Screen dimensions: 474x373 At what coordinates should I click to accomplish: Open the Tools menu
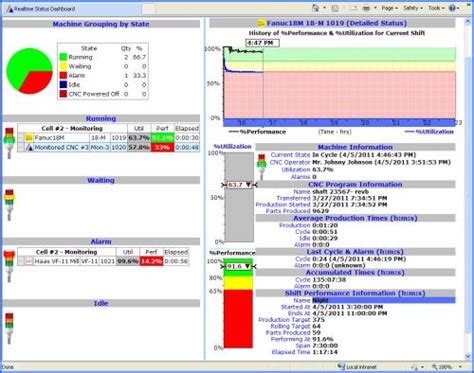click(436, 8)
